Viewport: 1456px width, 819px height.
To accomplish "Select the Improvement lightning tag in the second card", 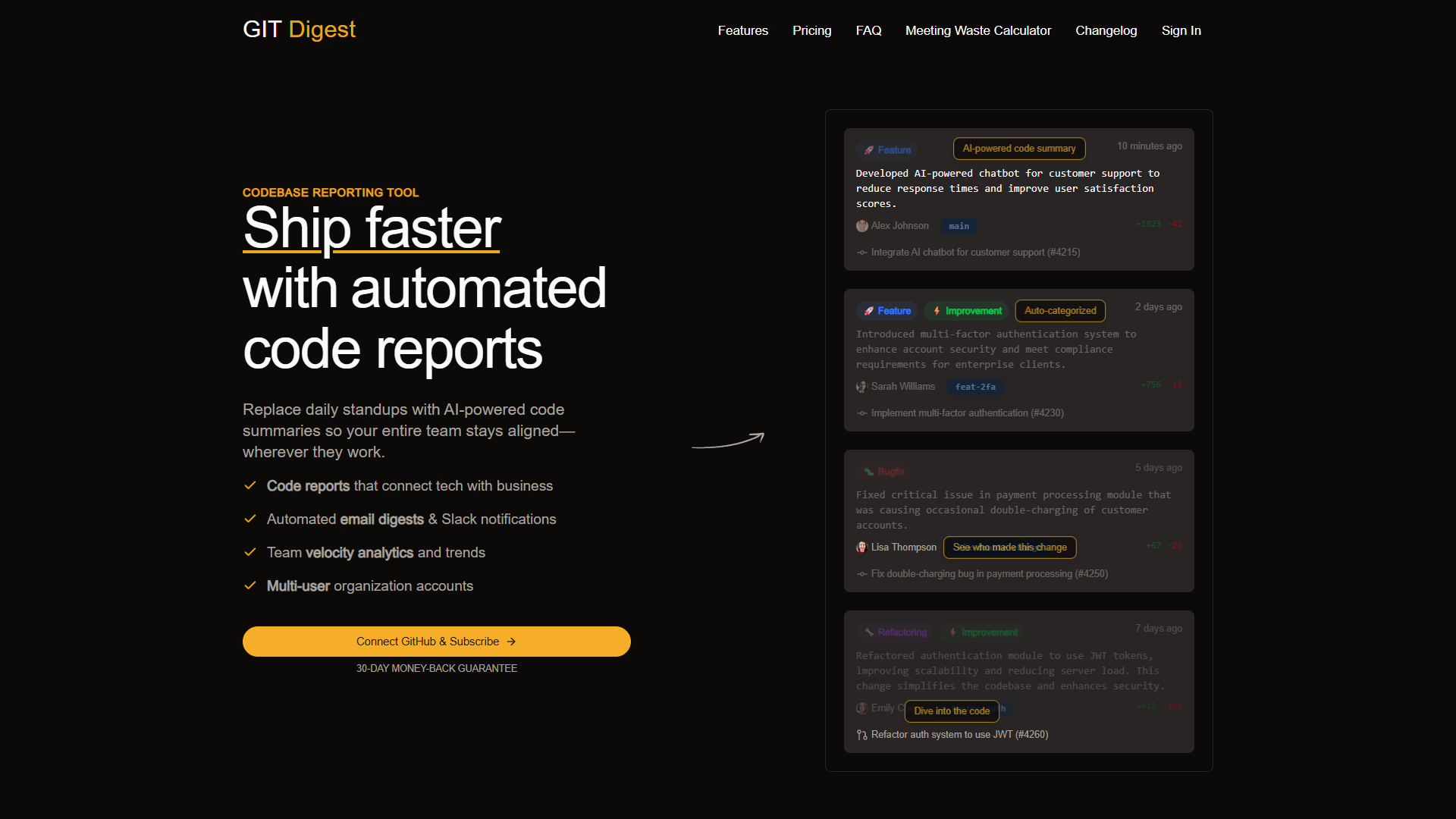I will [966, 311].
